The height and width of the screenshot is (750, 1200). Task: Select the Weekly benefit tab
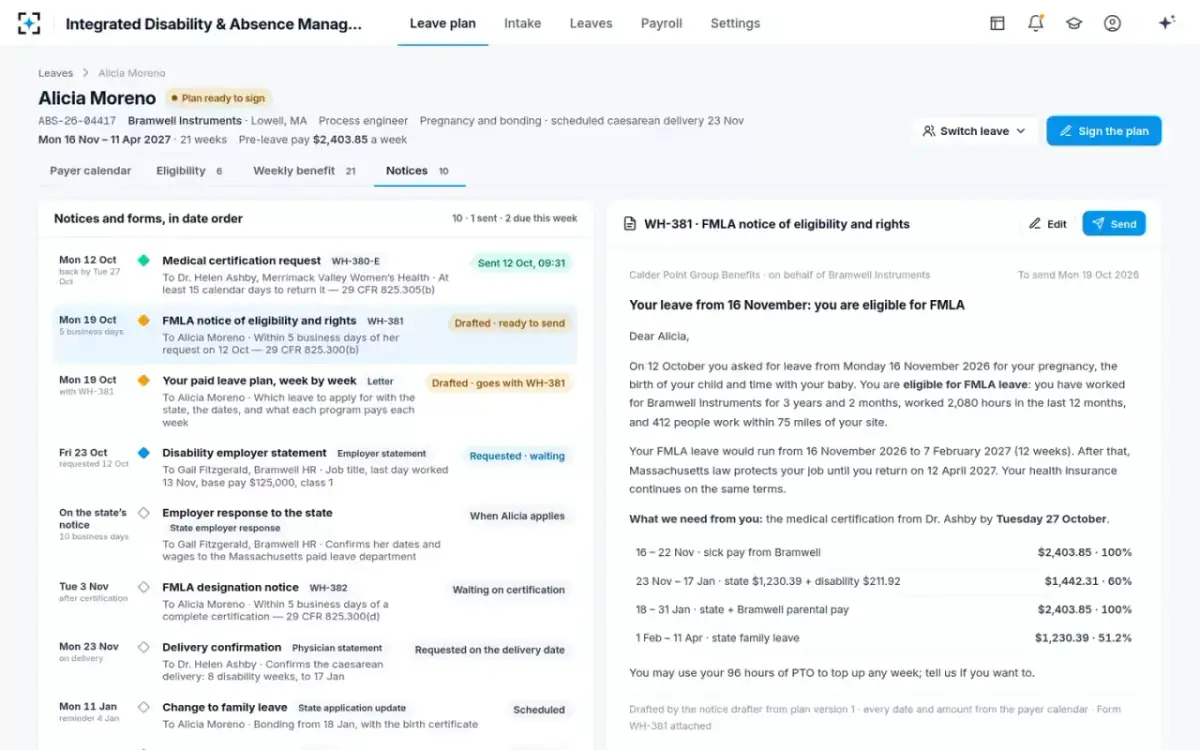(305, 171)
